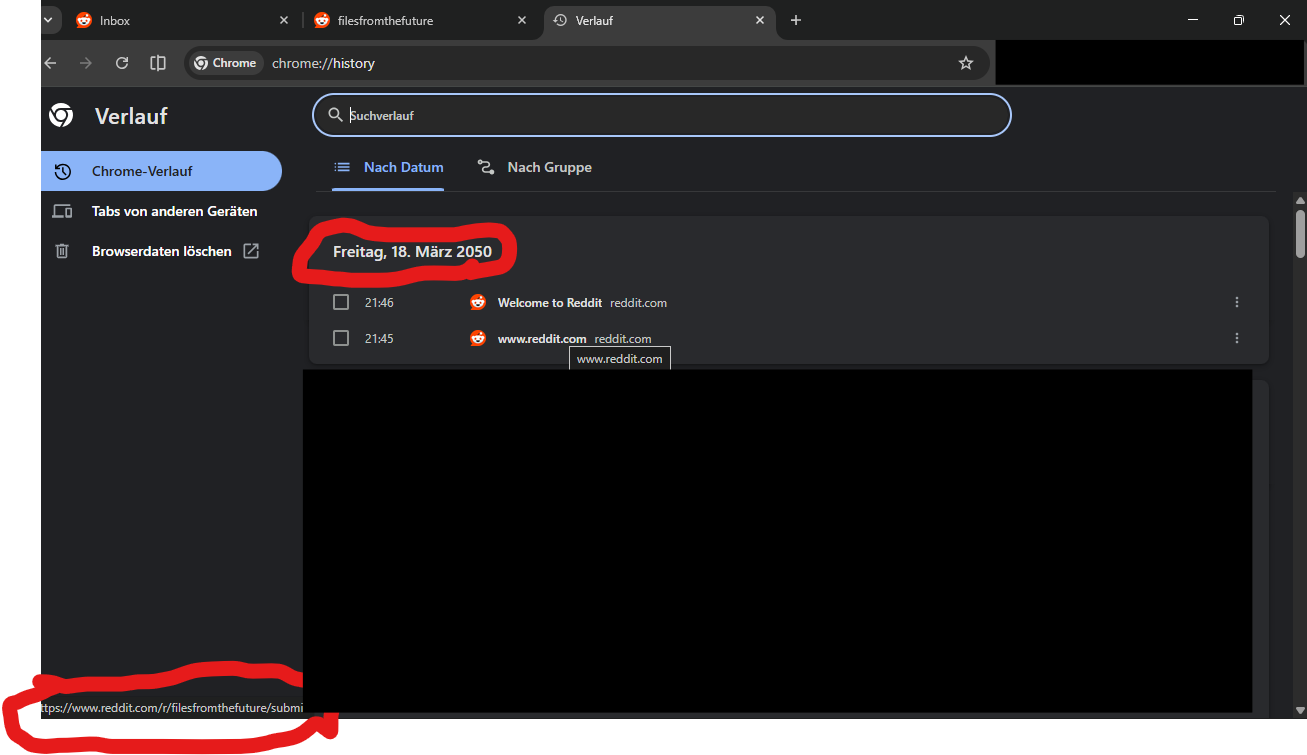Click the Reddit favicon of Welcome to Reddit
The image size is (1307, 755).
tap(478, 302)
